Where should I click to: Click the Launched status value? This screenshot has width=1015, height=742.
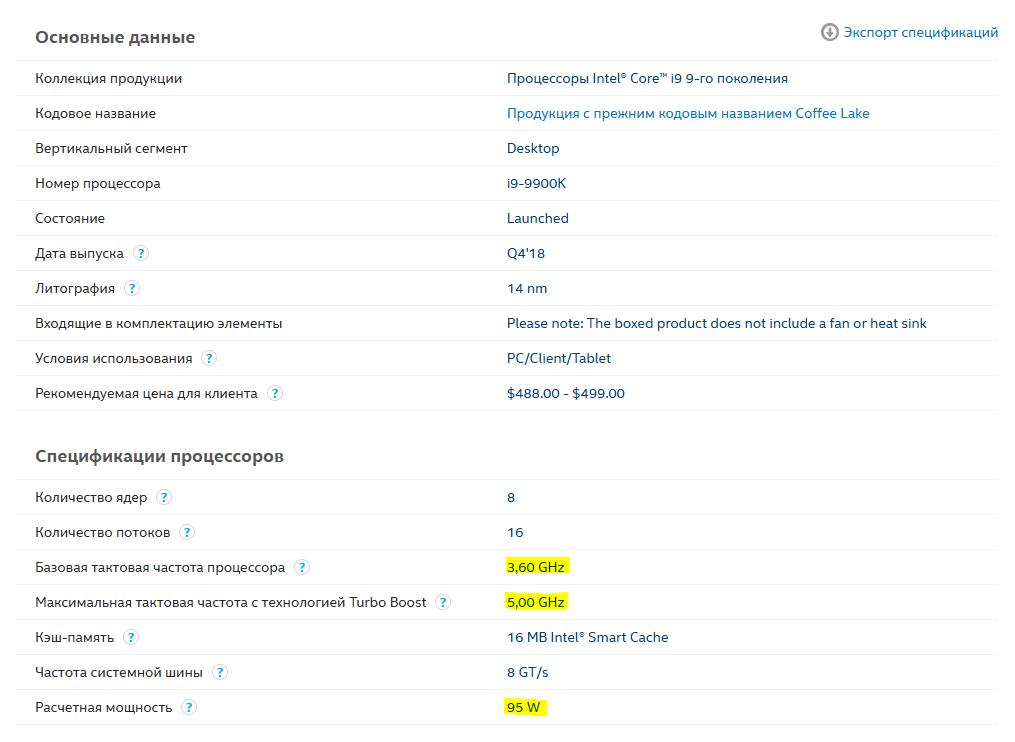[x=537, y=218]
